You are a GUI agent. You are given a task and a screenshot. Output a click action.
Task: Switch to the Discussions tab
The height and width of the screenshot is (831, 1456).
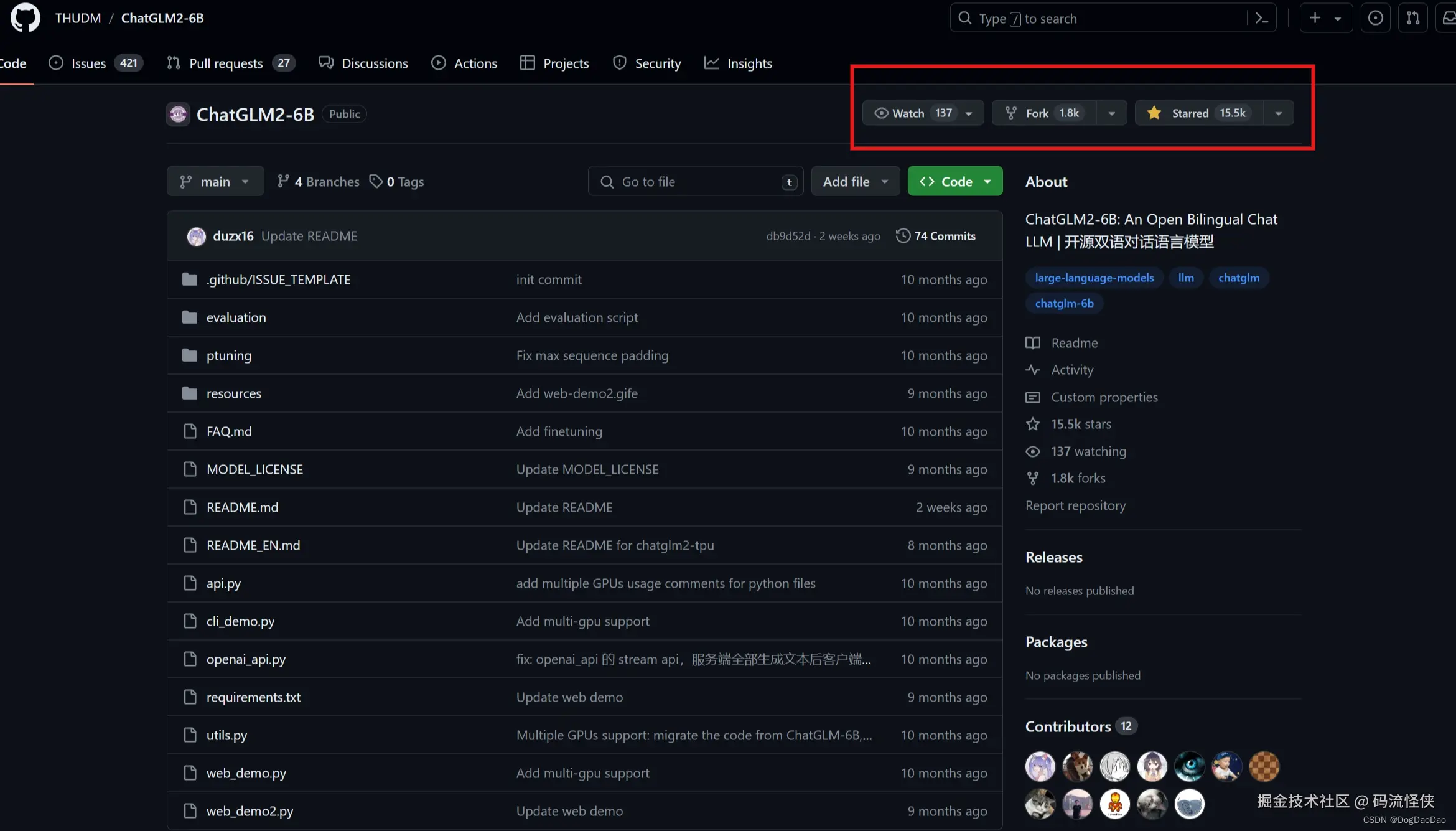pyautogui.click(x=363, y=63)
